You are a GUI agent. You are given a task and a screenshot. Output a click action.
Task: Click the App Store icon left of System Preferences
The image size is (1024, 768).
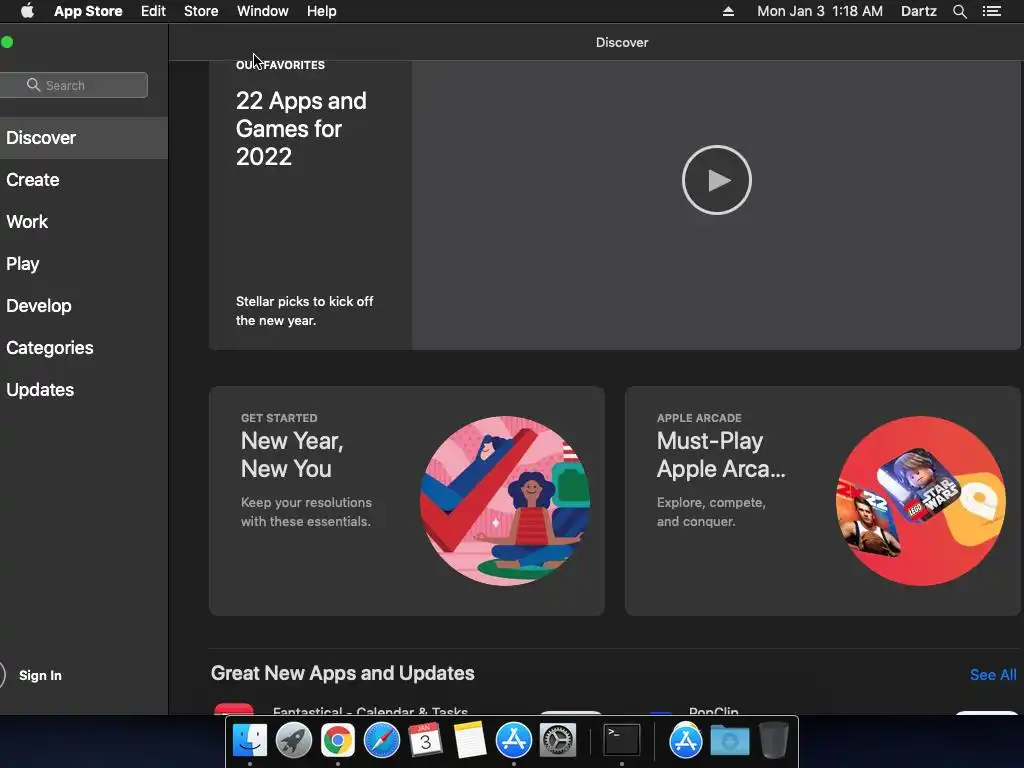pos(514,741)
